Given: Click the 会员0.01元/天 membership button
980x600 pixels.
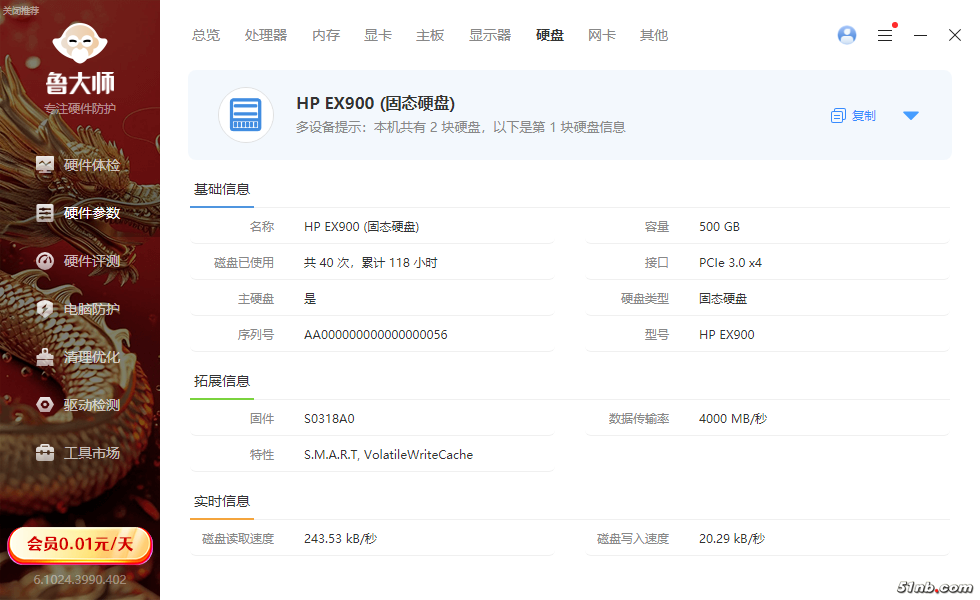Looking at the screenshot, I should [x=80, y=544].
